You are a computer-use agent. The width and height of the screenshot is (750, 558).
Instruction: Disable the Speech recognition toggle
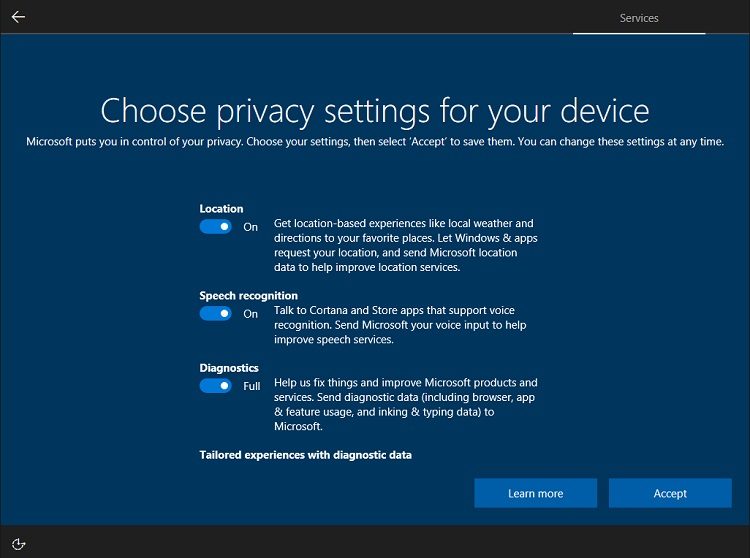(215, 314)
